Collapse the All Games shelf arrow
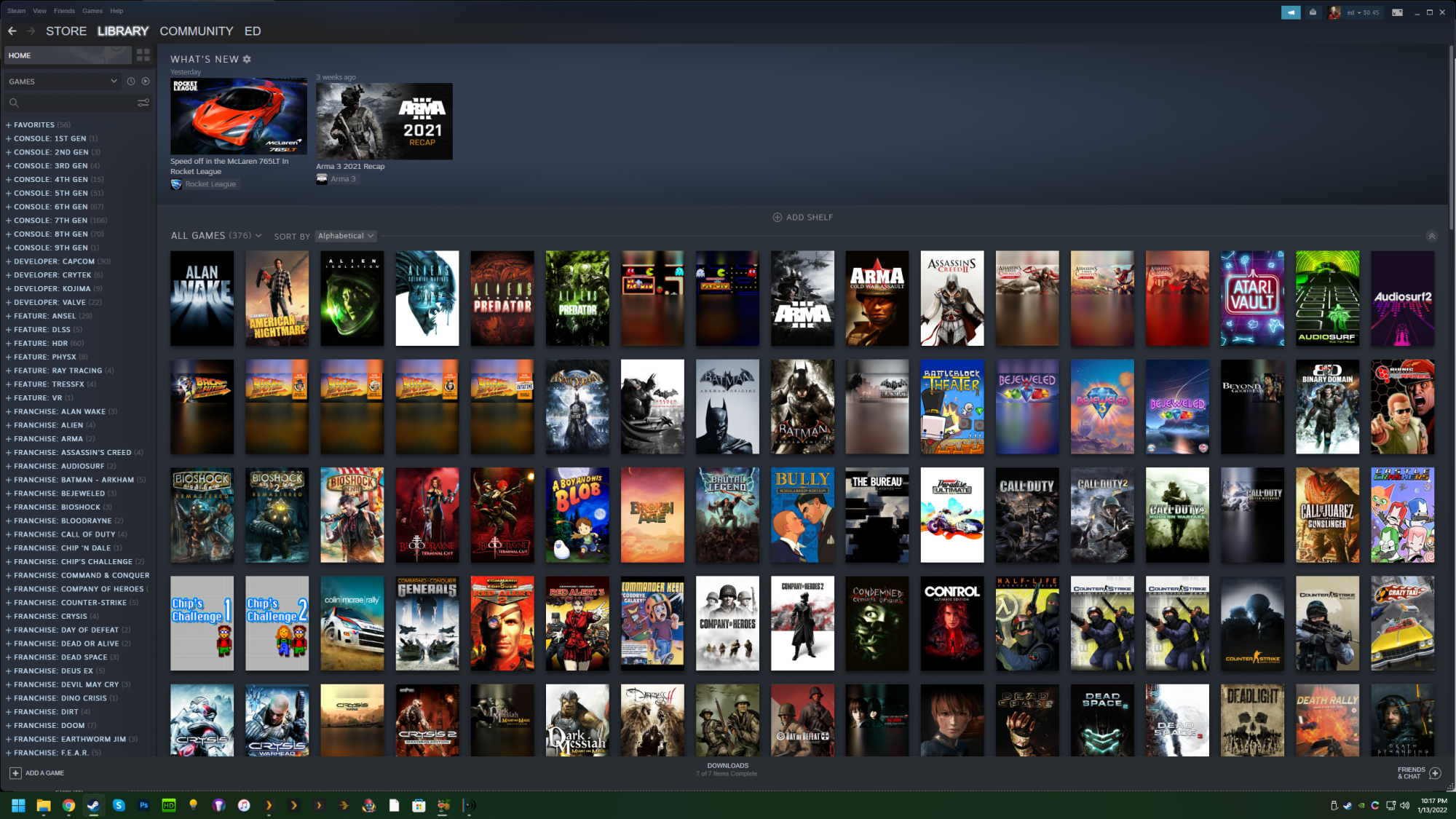This screenshot has height=819, width=1456. click(x=1431, y=236)
